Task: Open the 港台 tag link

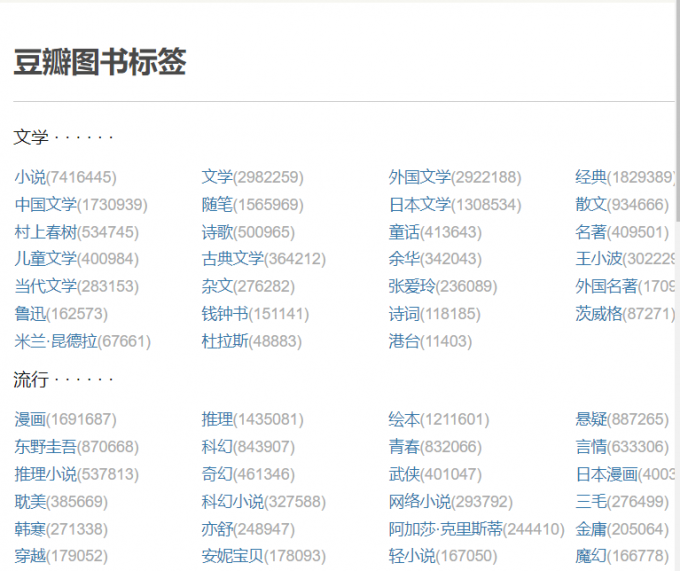Action: tap(404, 341)
